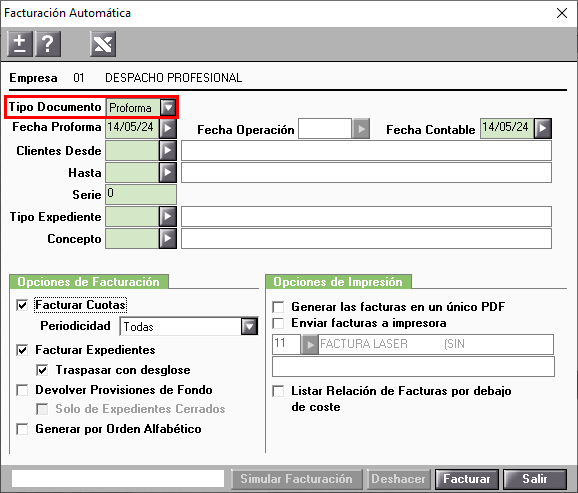Click the Fecha Contable date field
Screen dimensions: 578x493
coord(507,128)
